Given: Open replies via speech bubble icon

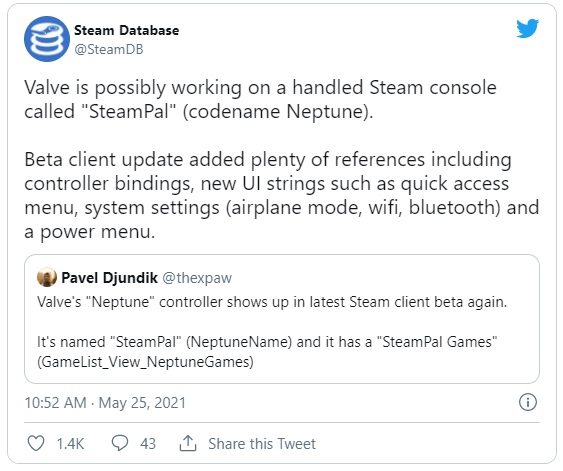Looking at the screenshot, I should 120,443.
